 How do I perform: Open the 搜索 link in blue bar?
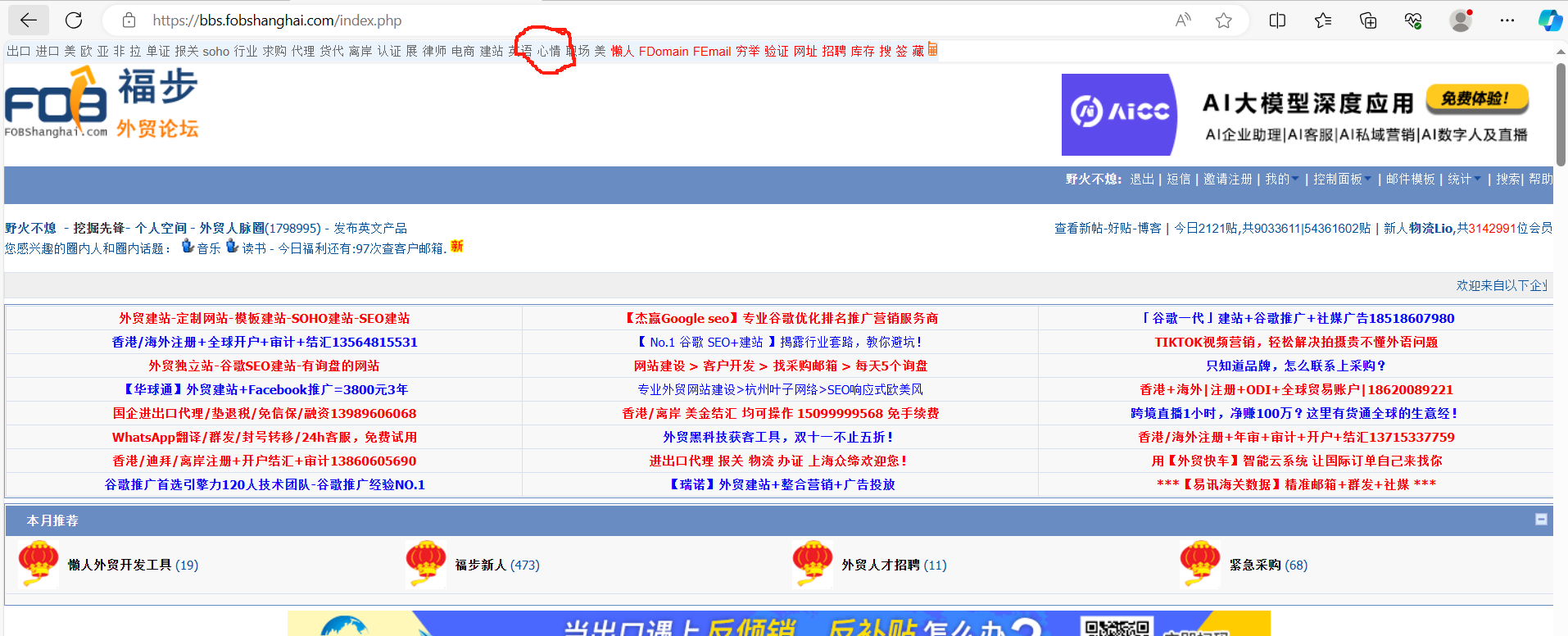1508,179
